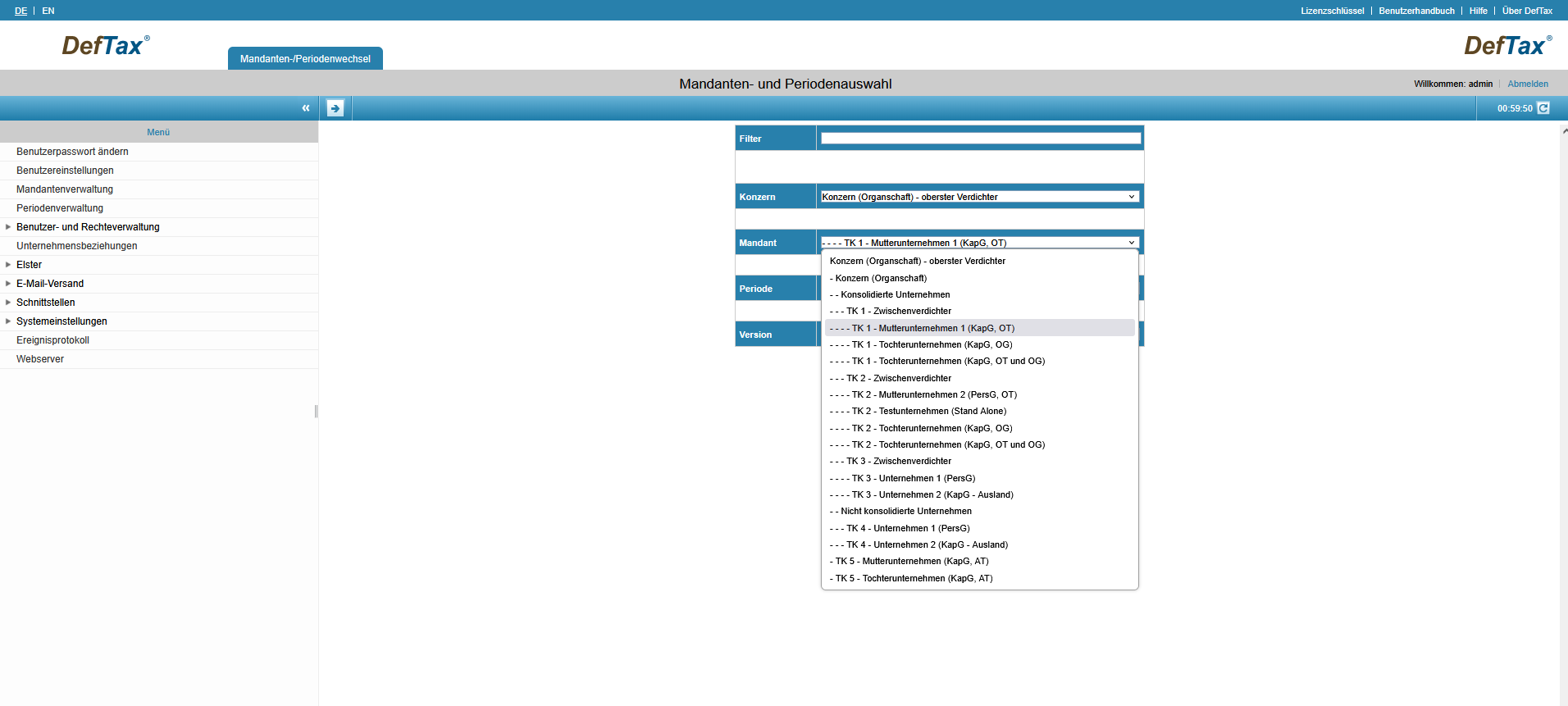This screenshot has height=706, width=1568.
Task: Select option TK 3 - Zwischenverdichter
Action: click(x=980, y=461)
